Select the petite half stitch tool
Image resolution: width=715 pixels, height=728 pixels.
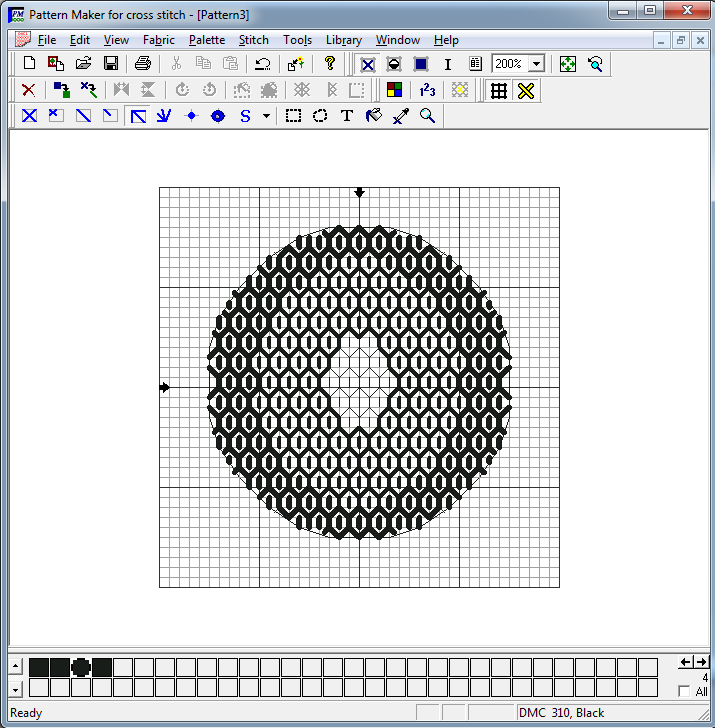110,116
